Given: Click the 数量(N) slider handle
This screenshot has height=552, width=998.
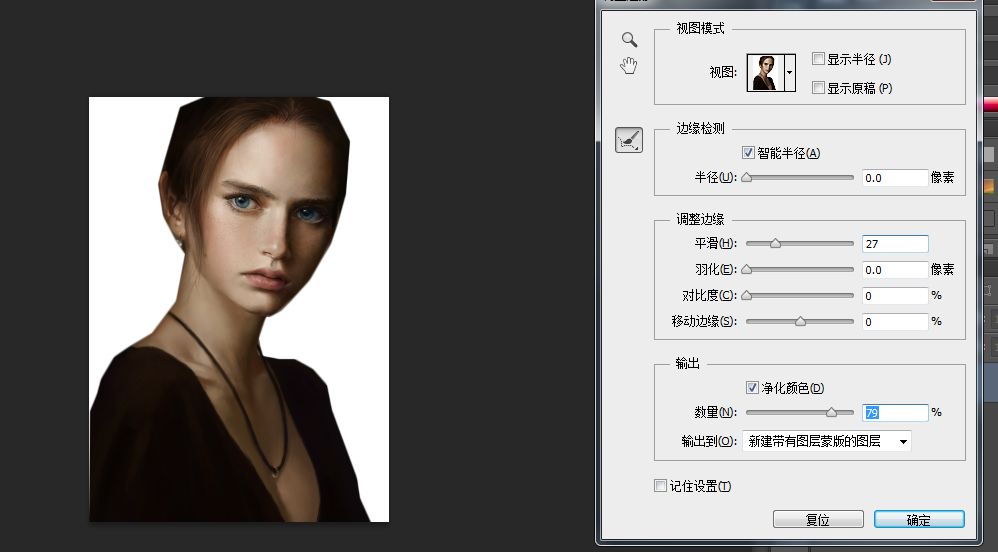Looking at the screenshot, I should [831, 413].
